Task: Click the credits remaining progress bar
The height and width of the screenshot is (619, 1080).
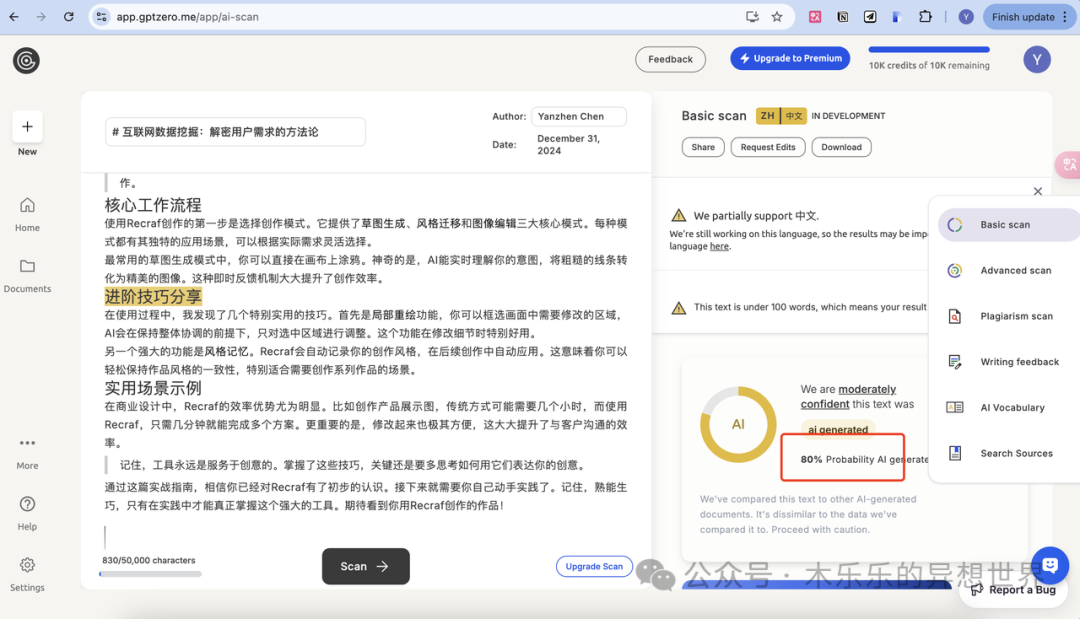Action: [929, 49]
